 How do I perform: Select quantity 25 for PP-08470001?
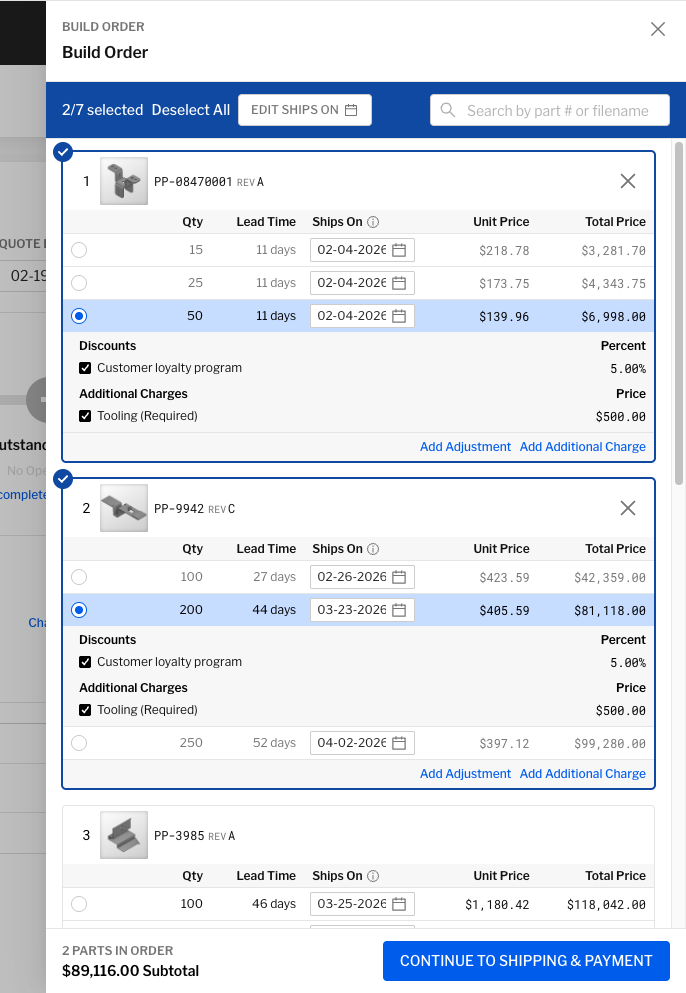pos(79,283)
